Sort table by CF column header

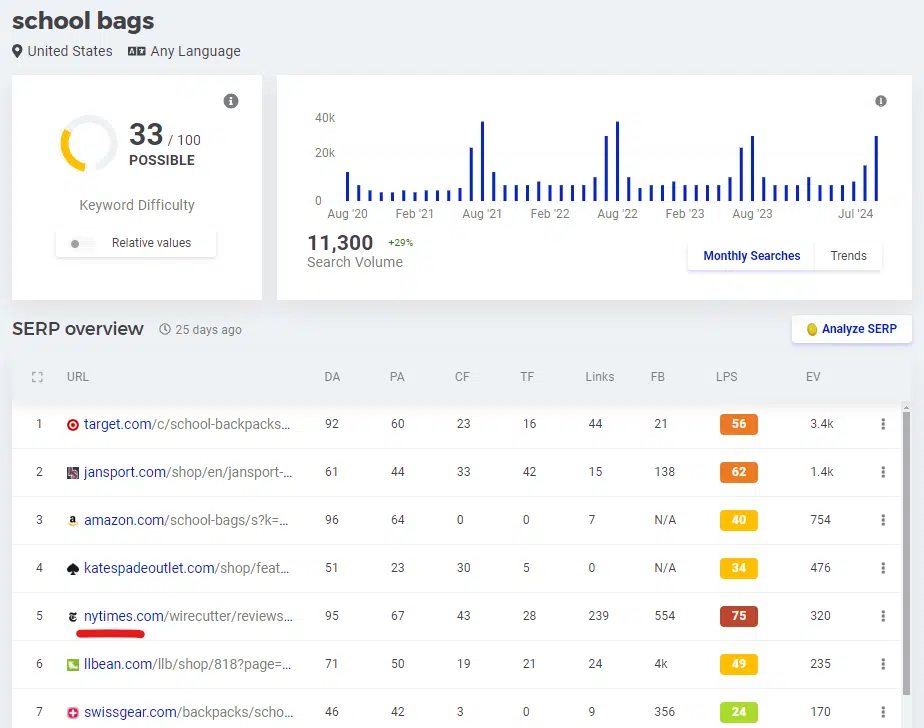462,377
